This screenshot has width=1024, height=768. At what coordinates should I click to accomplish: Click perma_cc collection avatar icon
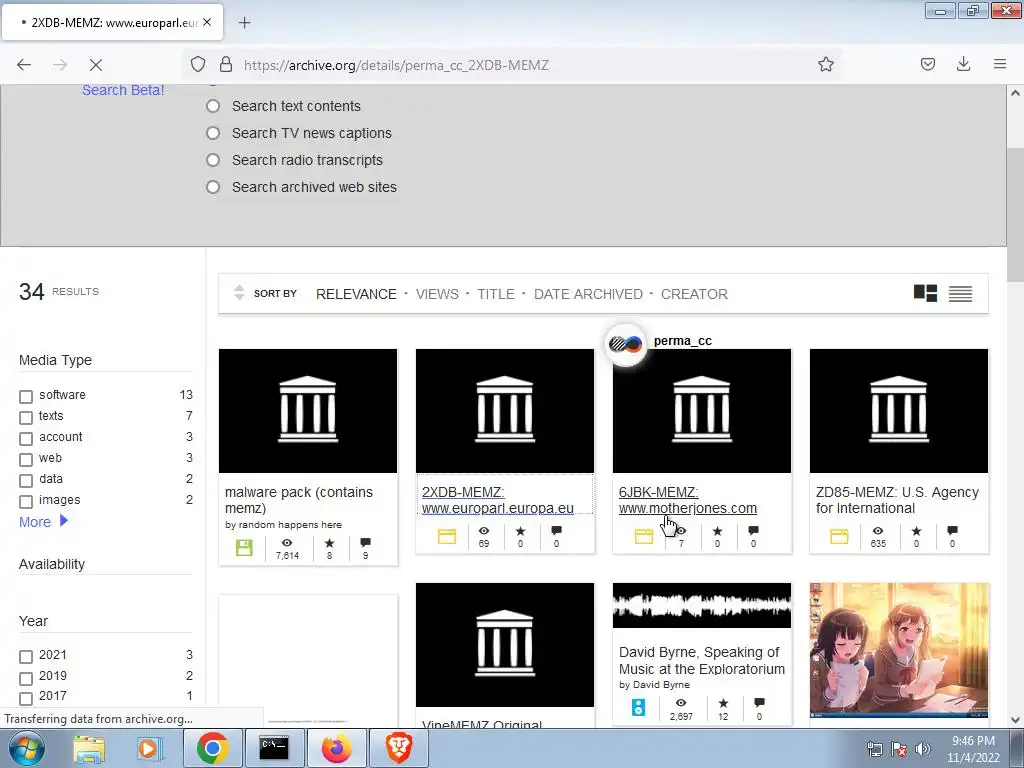[x=625, y=344]
